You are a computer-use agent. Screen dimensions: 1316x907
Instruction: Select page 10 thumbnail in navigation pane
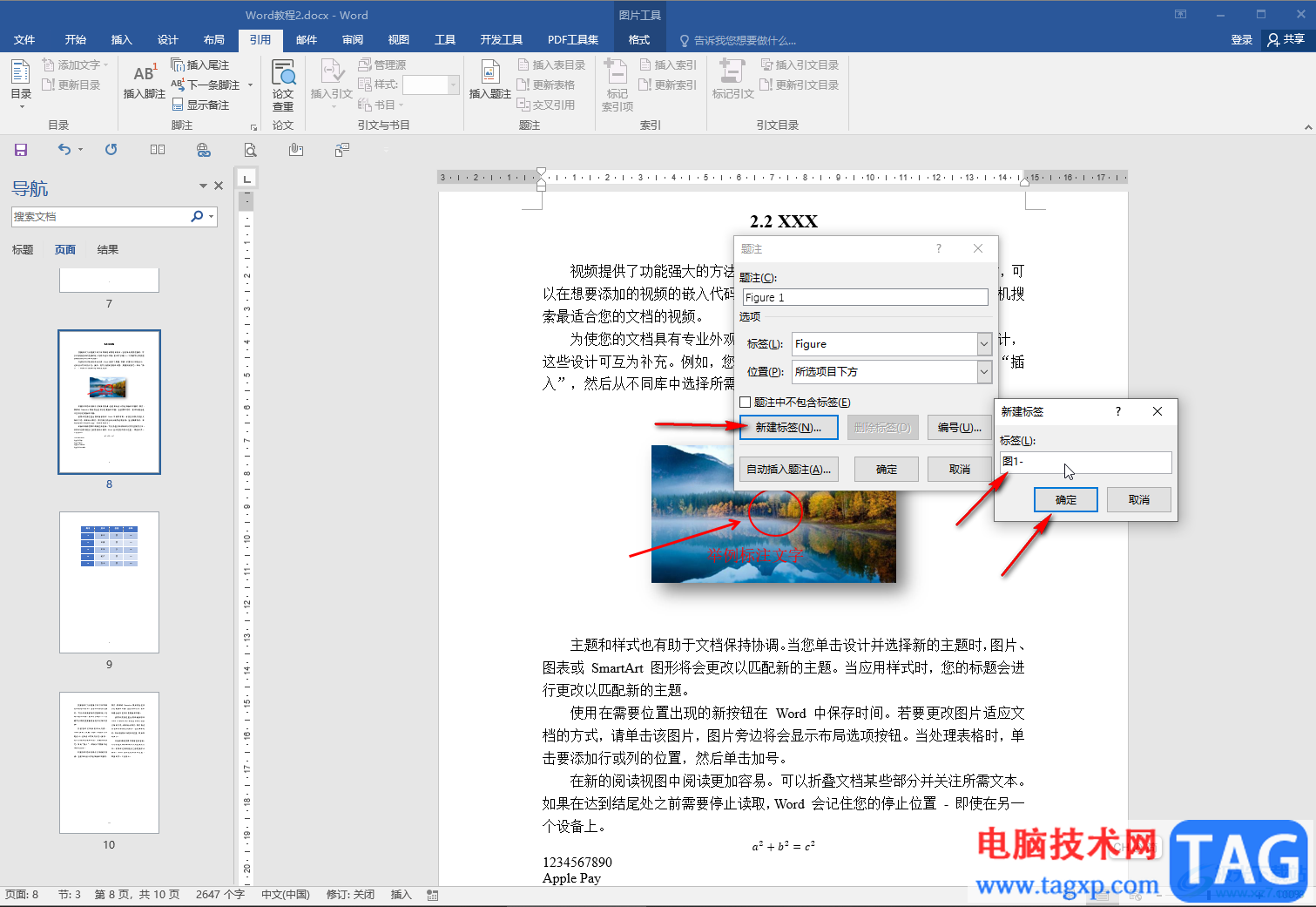point(109,762)
